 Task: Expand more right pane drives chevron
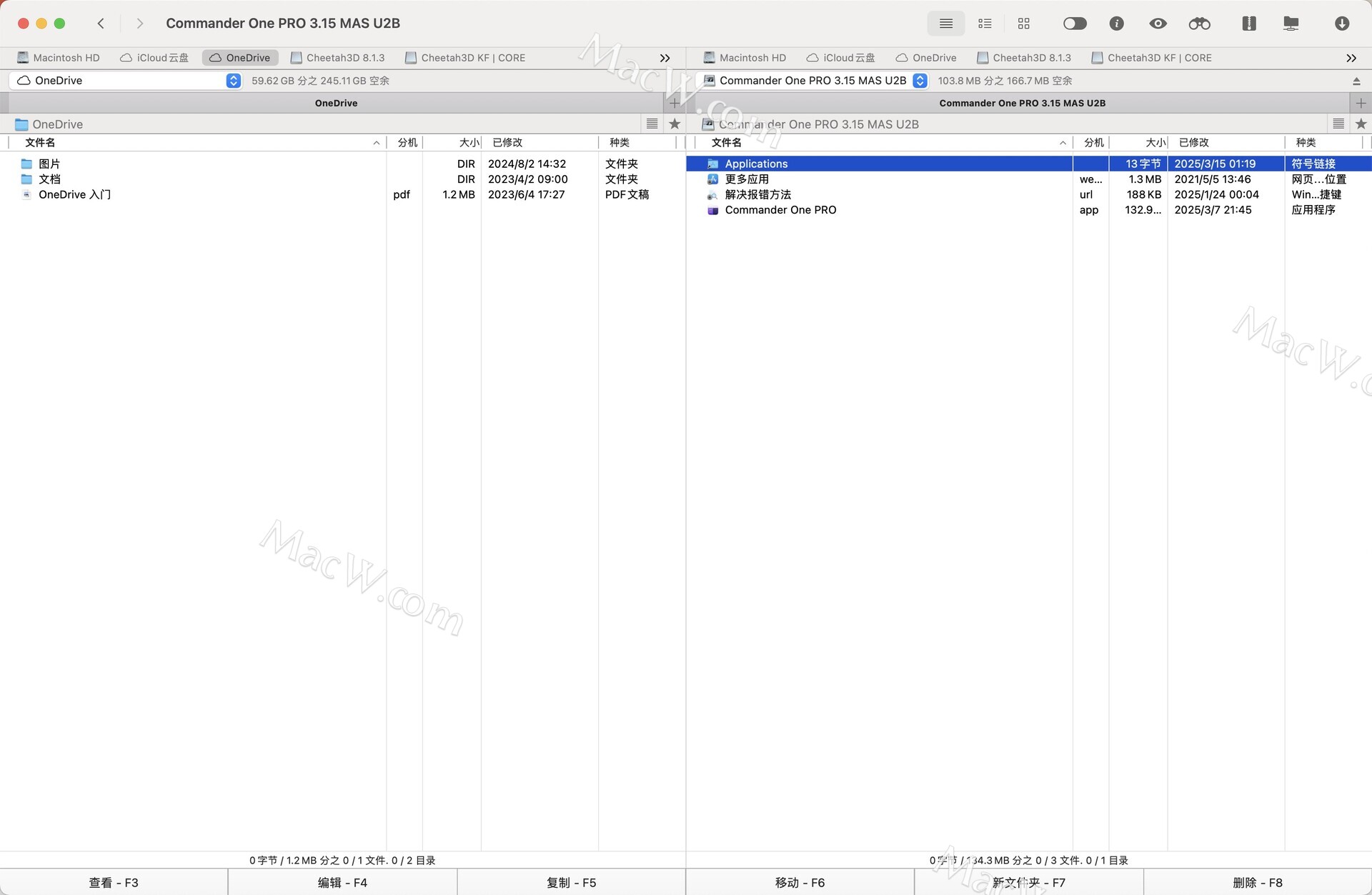tap(1351, 58)
